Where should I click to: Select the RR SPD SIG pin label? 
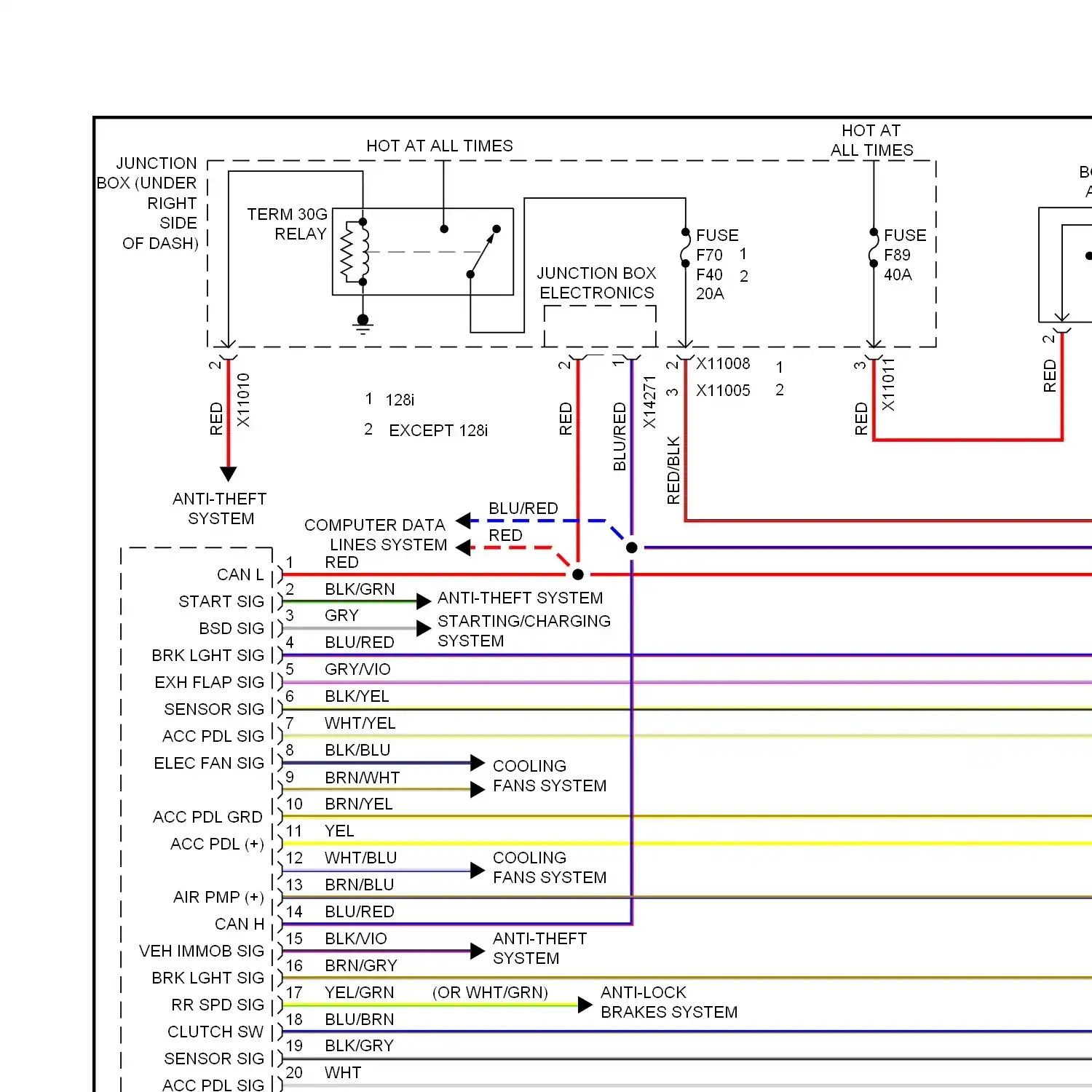pos(218,1005)
